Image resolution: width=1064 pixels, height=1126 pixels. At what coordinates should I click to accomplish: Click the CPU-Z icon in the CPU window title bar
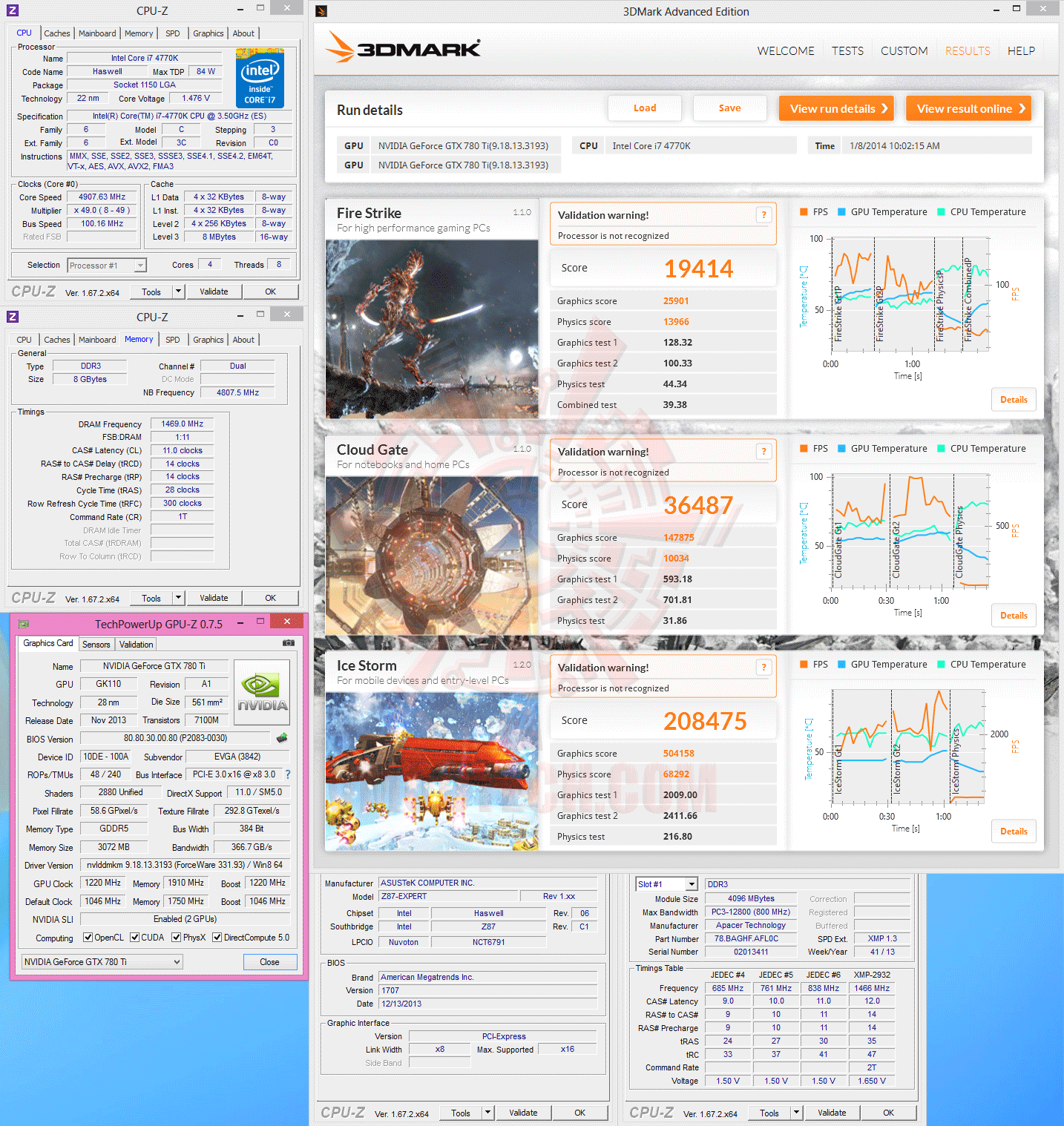(x=12, y=10)
